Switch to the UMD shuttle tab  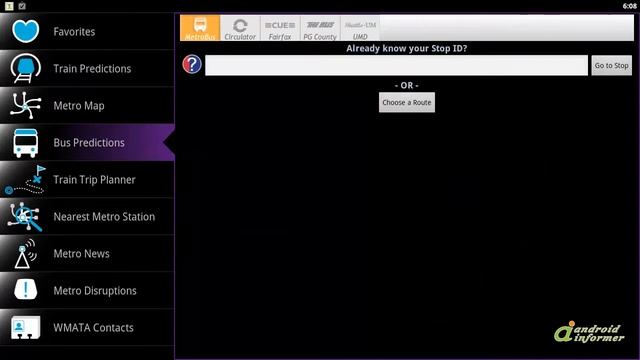(x=360, y=28)
